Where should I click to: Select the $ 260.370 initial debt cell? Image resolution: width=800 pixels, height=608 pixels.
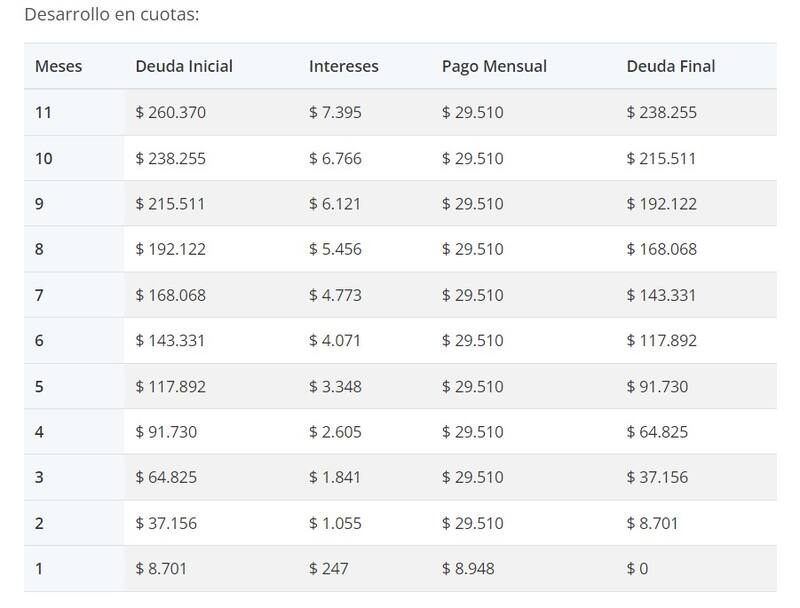tap(170, 113)
